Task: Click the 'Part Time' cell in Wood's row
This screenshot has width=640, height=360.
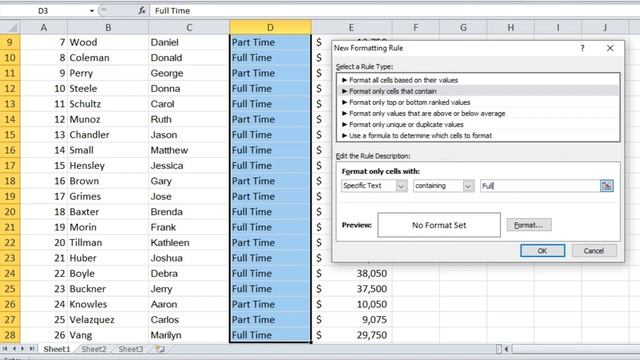Action: click(x=270, y=42)
